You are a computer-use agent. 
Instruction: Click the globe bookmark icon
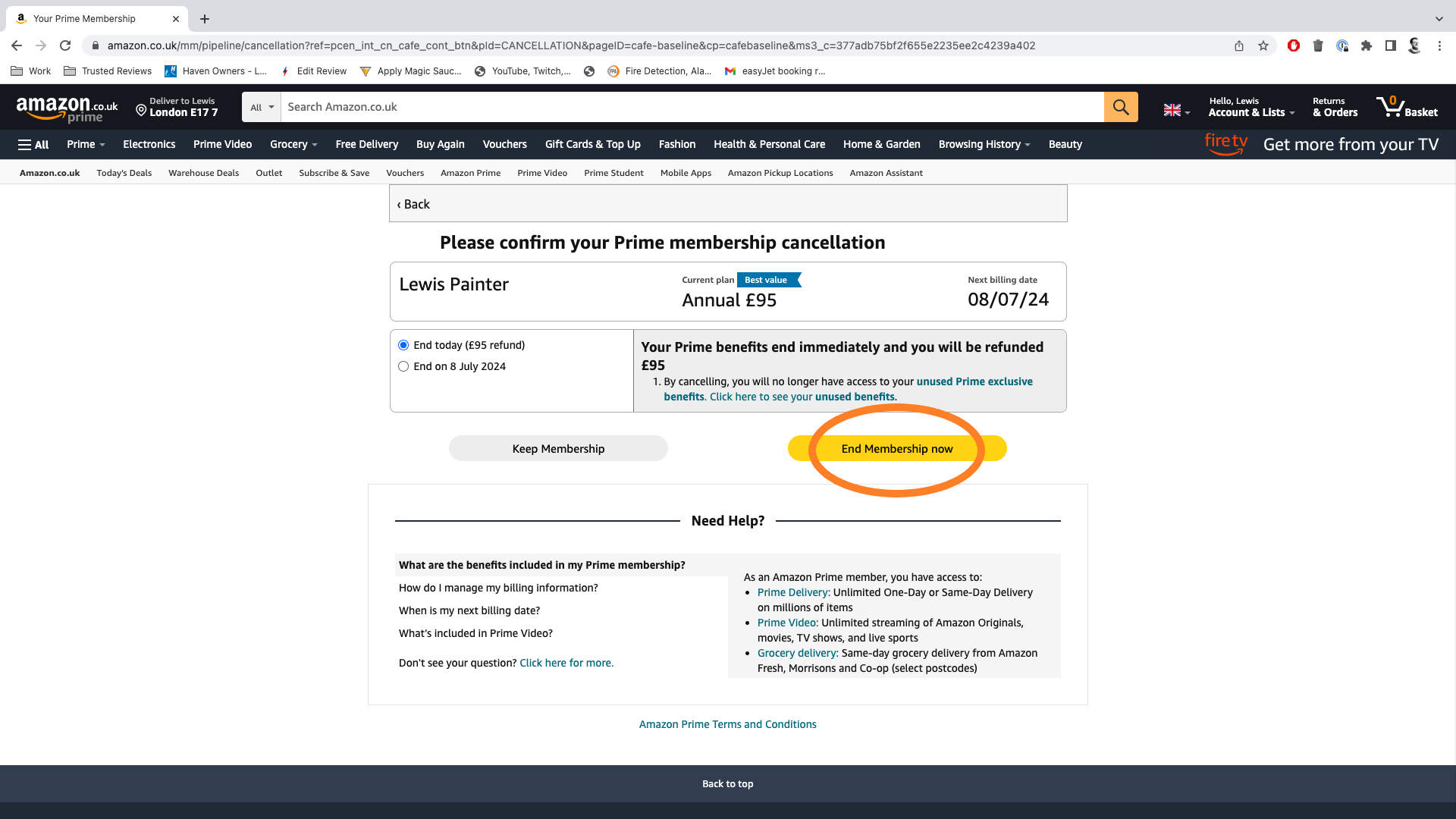coord(589,71)
